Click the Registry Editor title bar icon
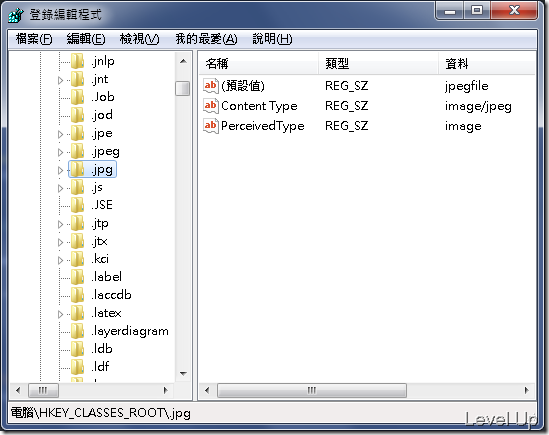 click(x=16, y=15)
